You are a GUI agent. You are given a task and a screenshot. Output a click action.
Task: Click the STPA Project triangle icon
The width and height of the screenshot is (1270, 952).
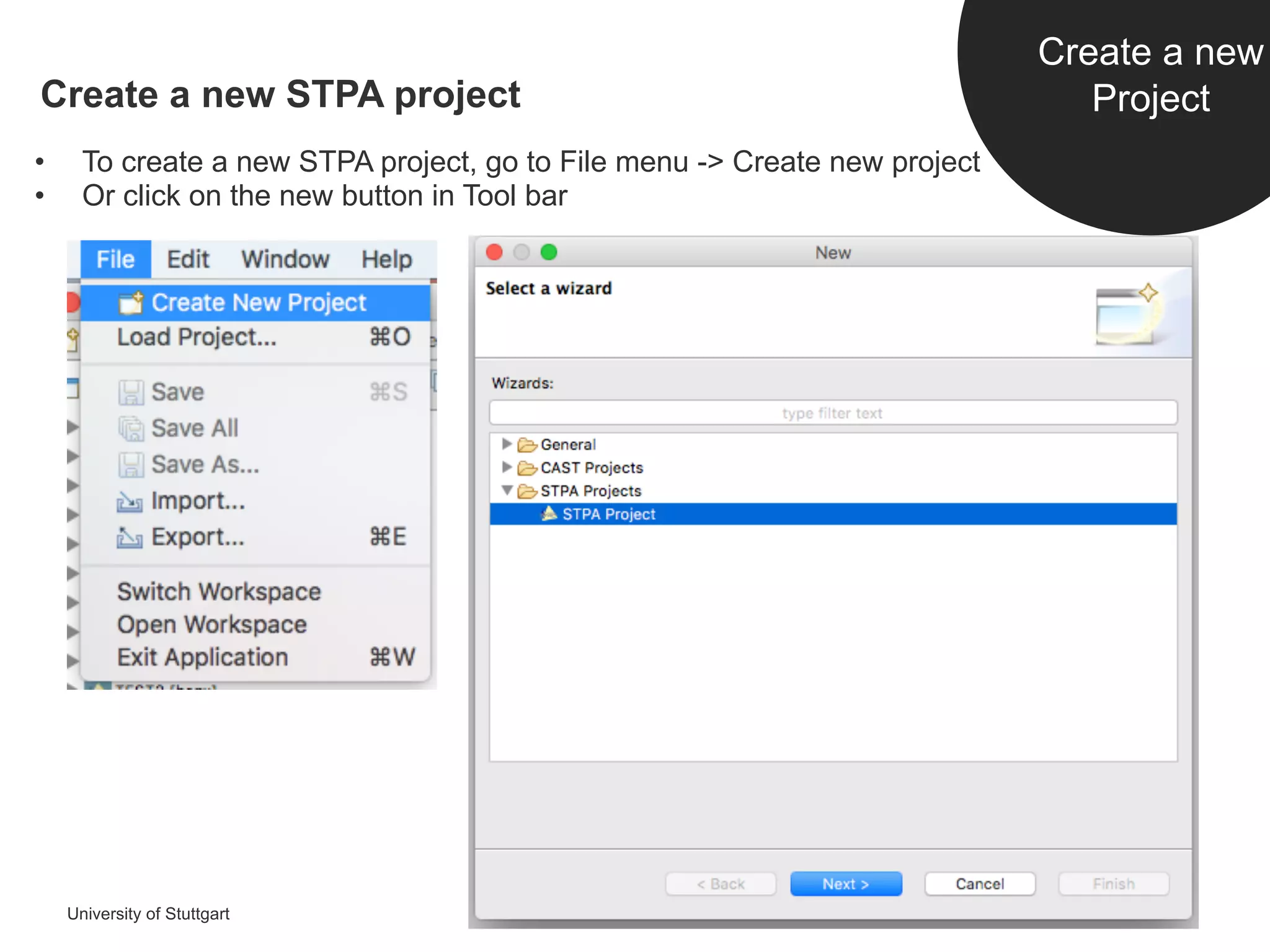549,514
